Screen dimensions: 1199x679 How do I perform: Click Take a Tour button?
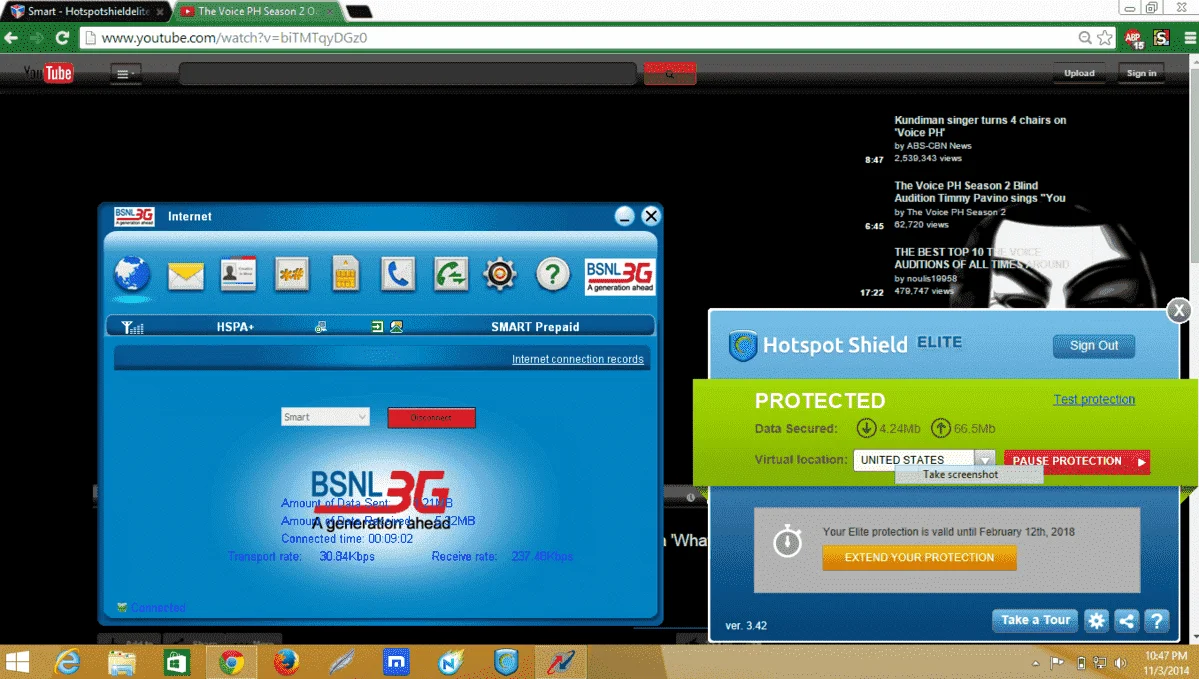pos(1035,620)
